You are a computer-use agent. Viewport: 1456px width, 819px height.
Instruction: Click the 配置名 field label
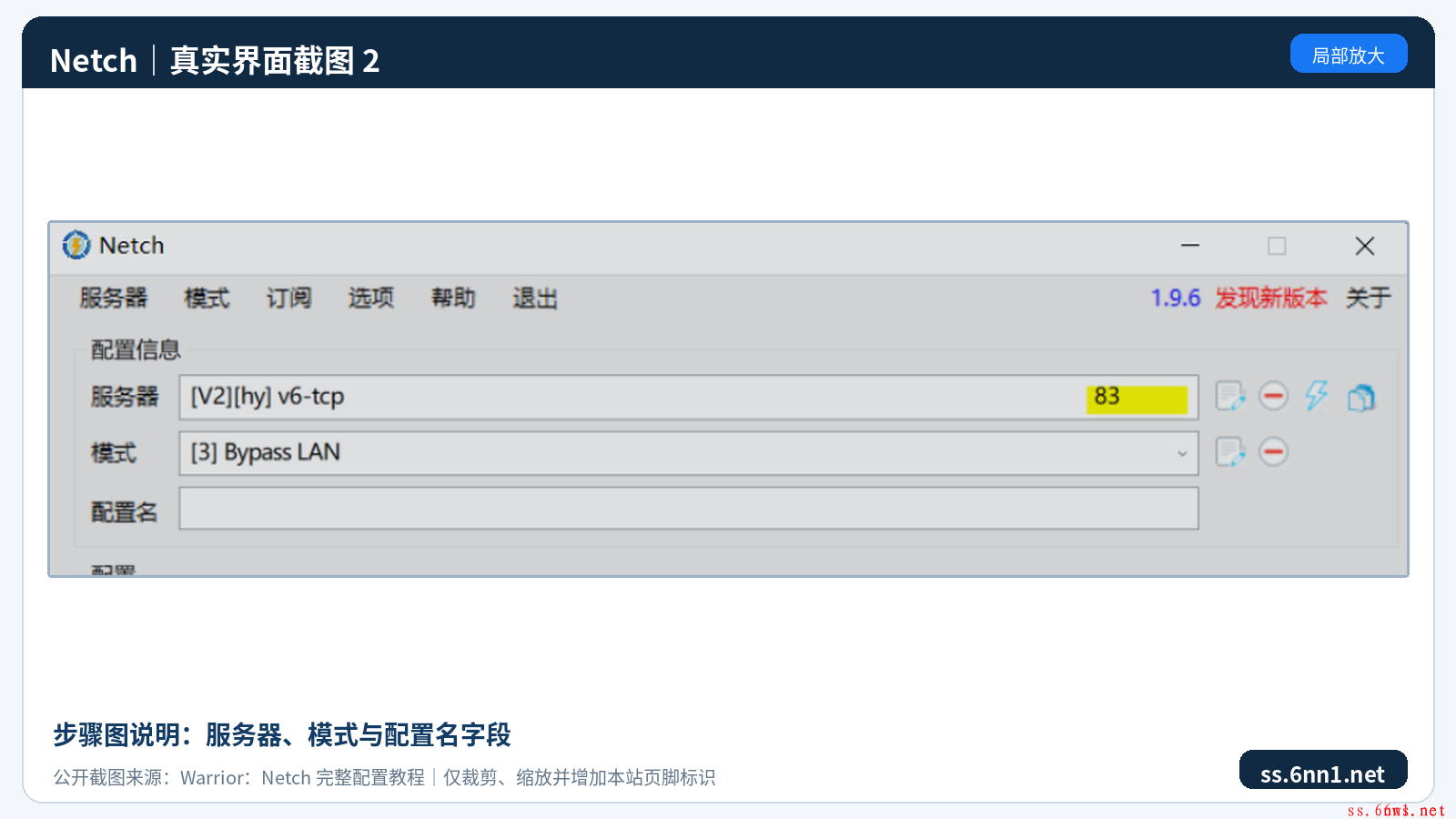pos(124,511)
